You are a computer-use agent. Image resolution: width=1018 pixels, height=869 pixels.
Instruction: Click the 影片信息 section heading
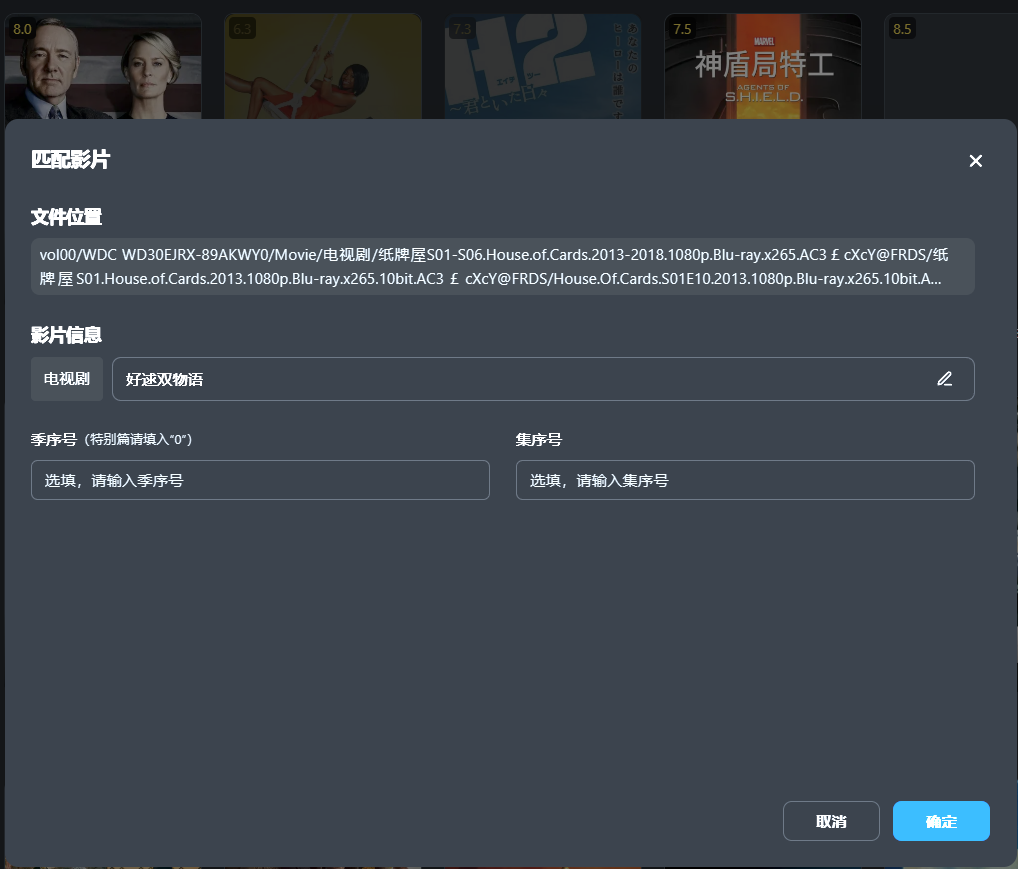click(66, 334)
